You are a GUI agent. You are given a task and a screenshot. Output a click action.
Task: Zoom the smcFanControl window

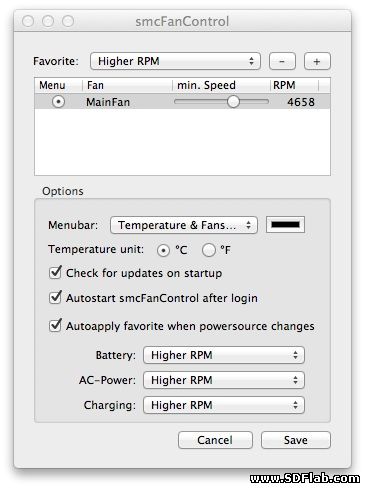click(x=68, y=21)
